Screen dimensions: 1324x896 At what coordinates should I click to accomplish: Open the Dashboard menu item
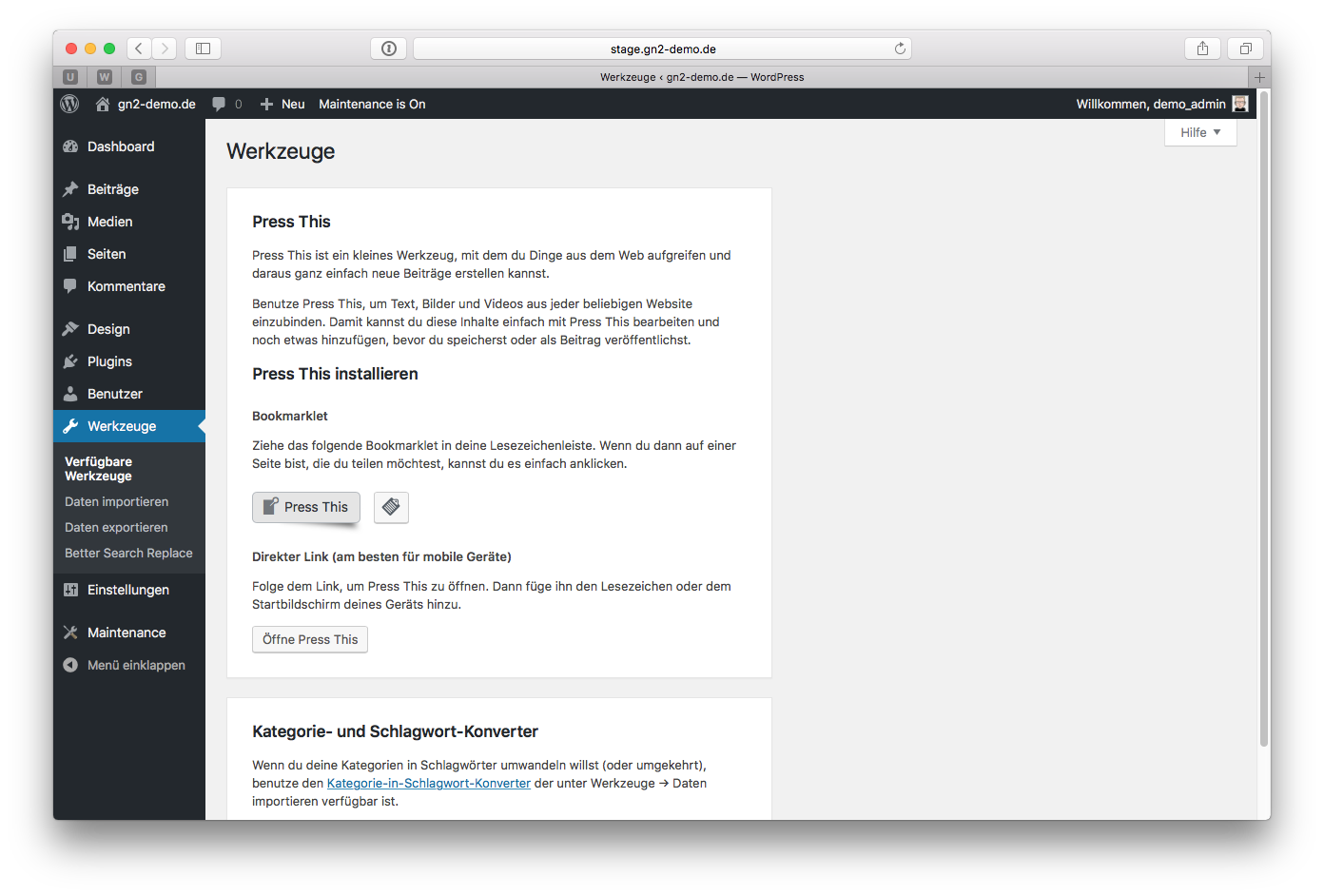pos(129,146)
